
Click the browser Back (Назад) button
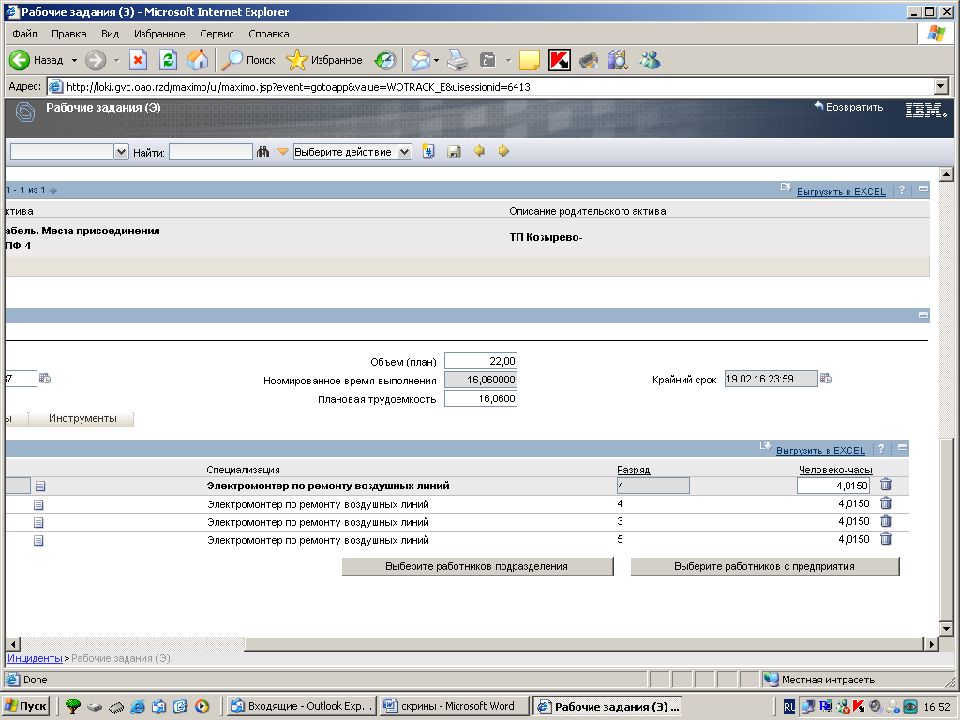(37, 60)
